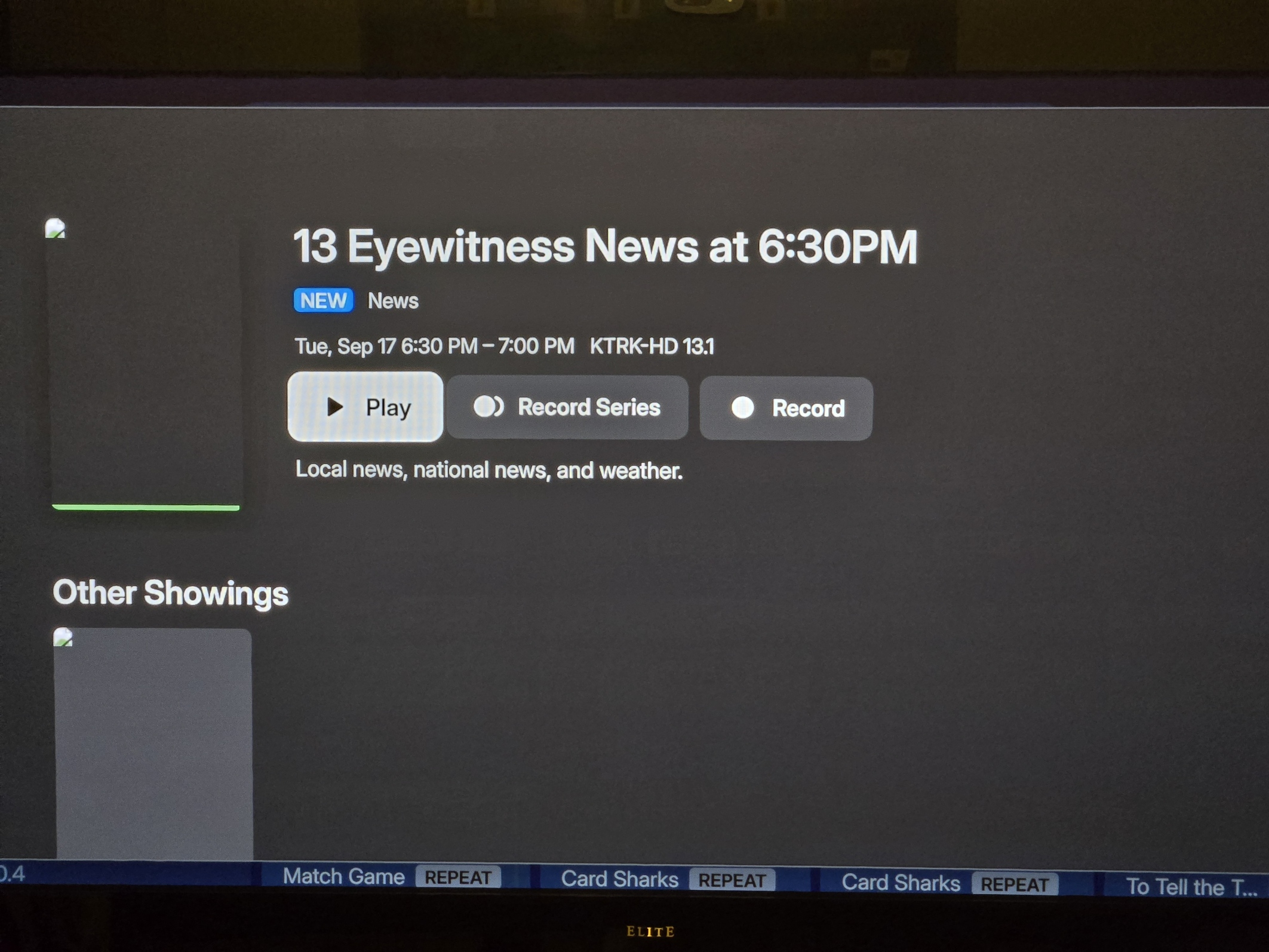
Task: Click the KTRK-HD 13.1 channel label
Action: [652, 346]
